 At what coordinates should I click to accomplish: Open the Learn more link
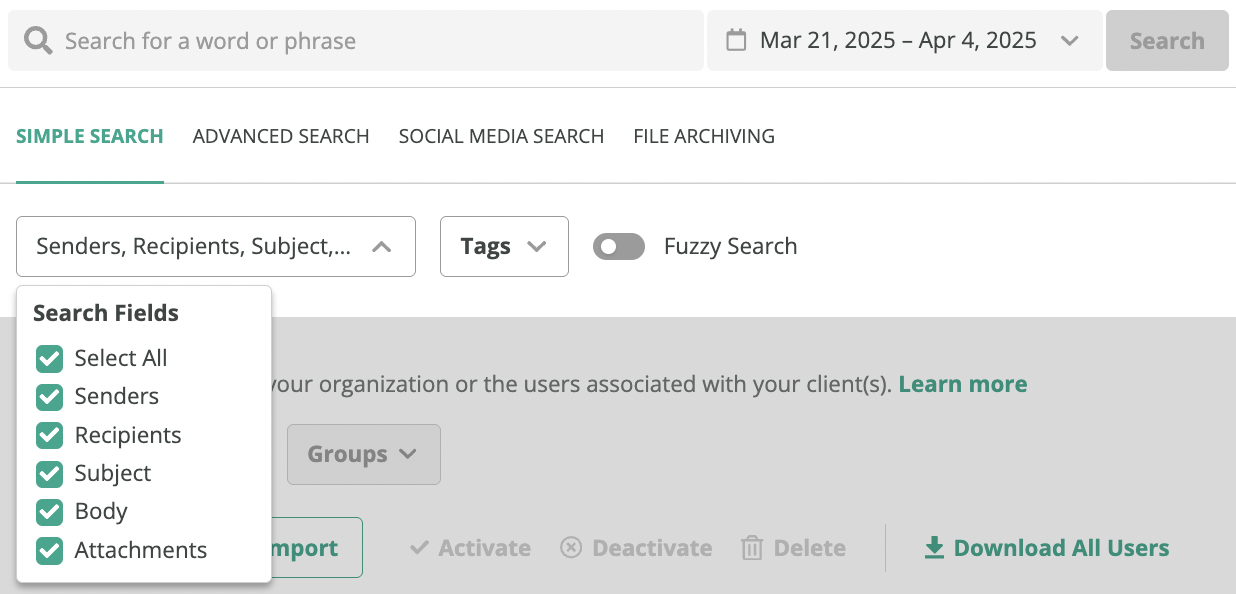963,384
